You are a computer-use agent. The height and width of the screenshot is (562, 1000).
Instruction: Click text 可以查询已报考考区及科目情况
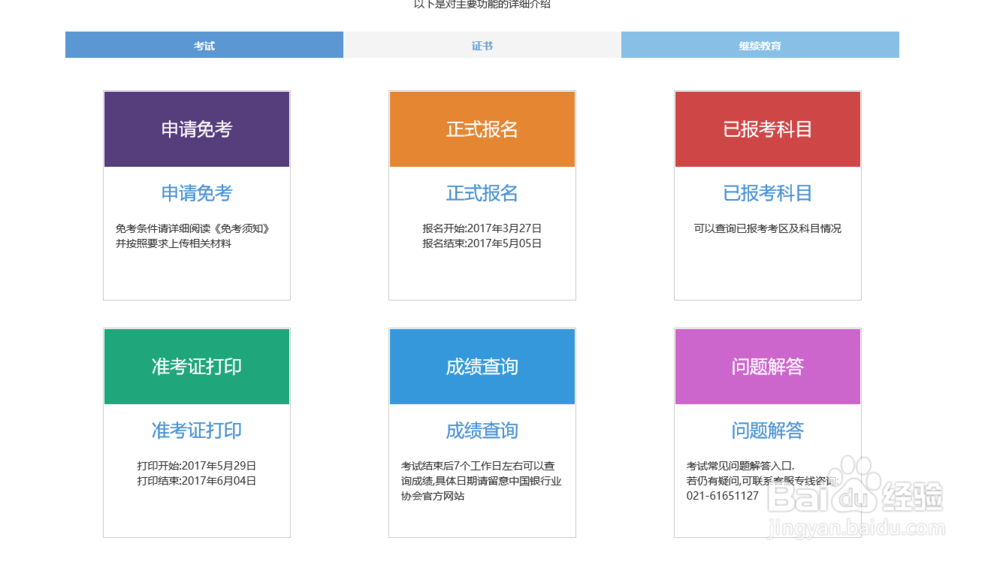pyautogui.click(x=767, y=228)
